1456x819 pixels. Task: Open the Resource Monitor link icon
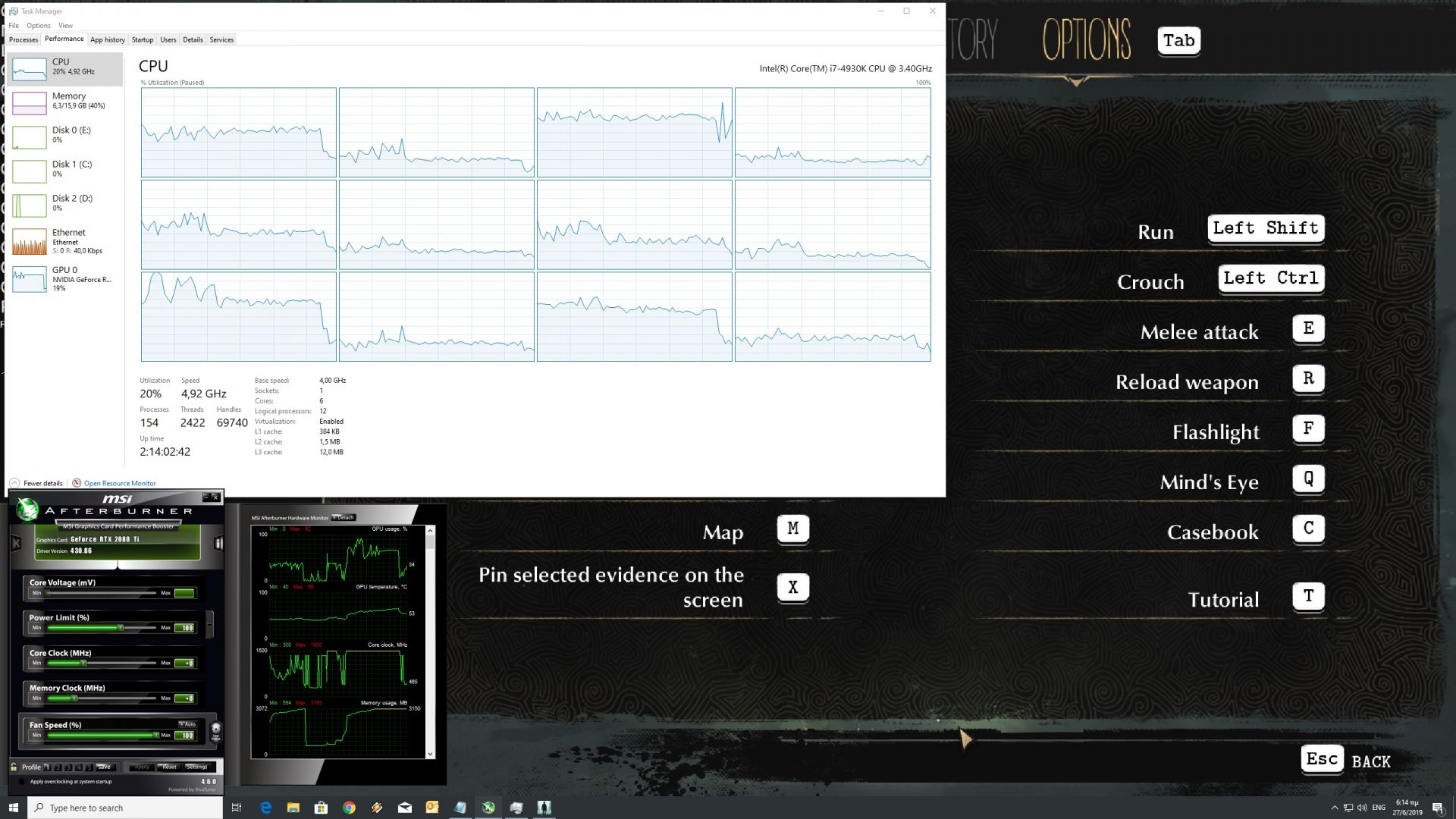(77, 483)
